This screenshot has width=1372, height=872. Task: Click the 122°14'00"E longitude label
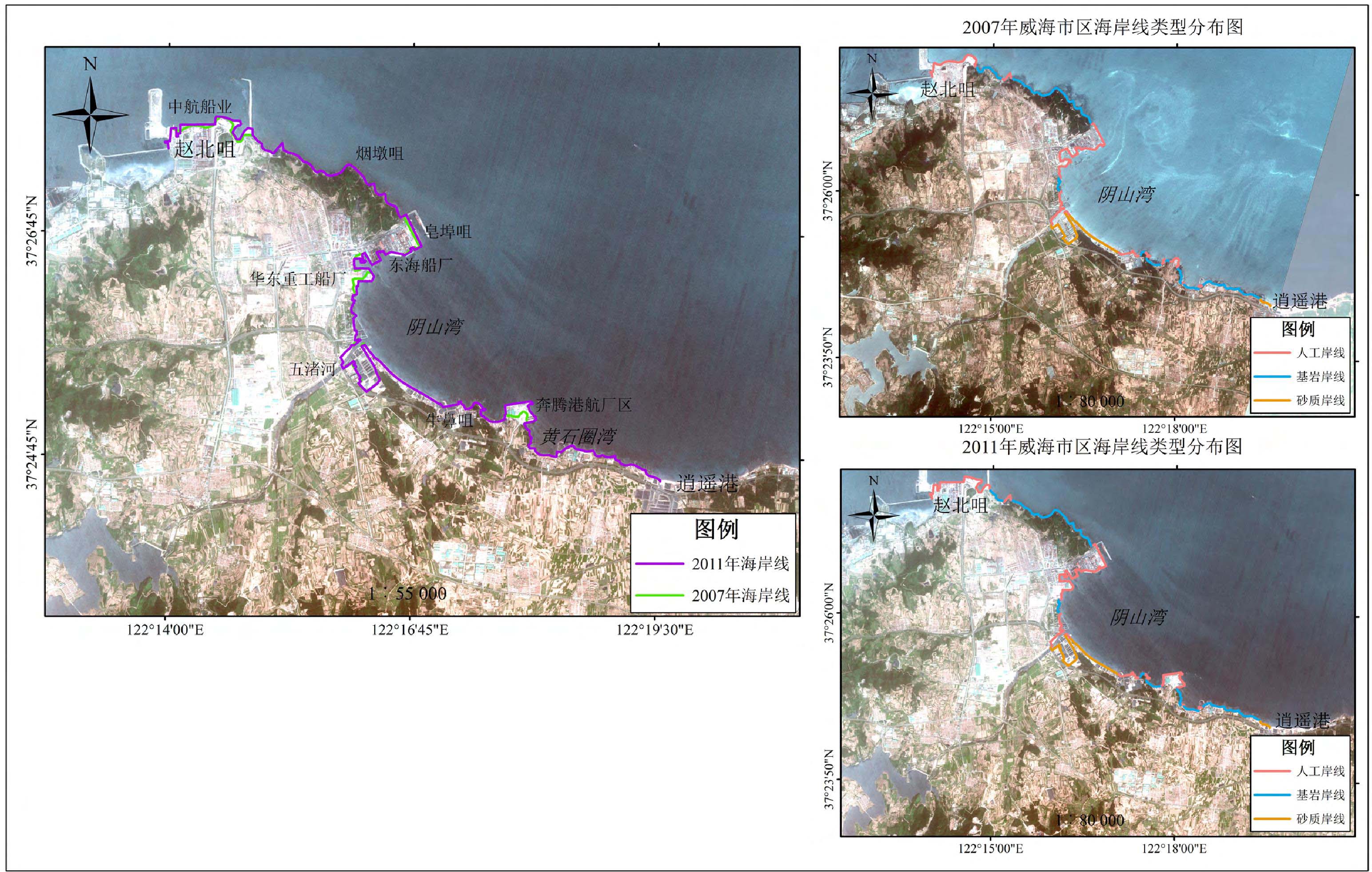point(165,630)
